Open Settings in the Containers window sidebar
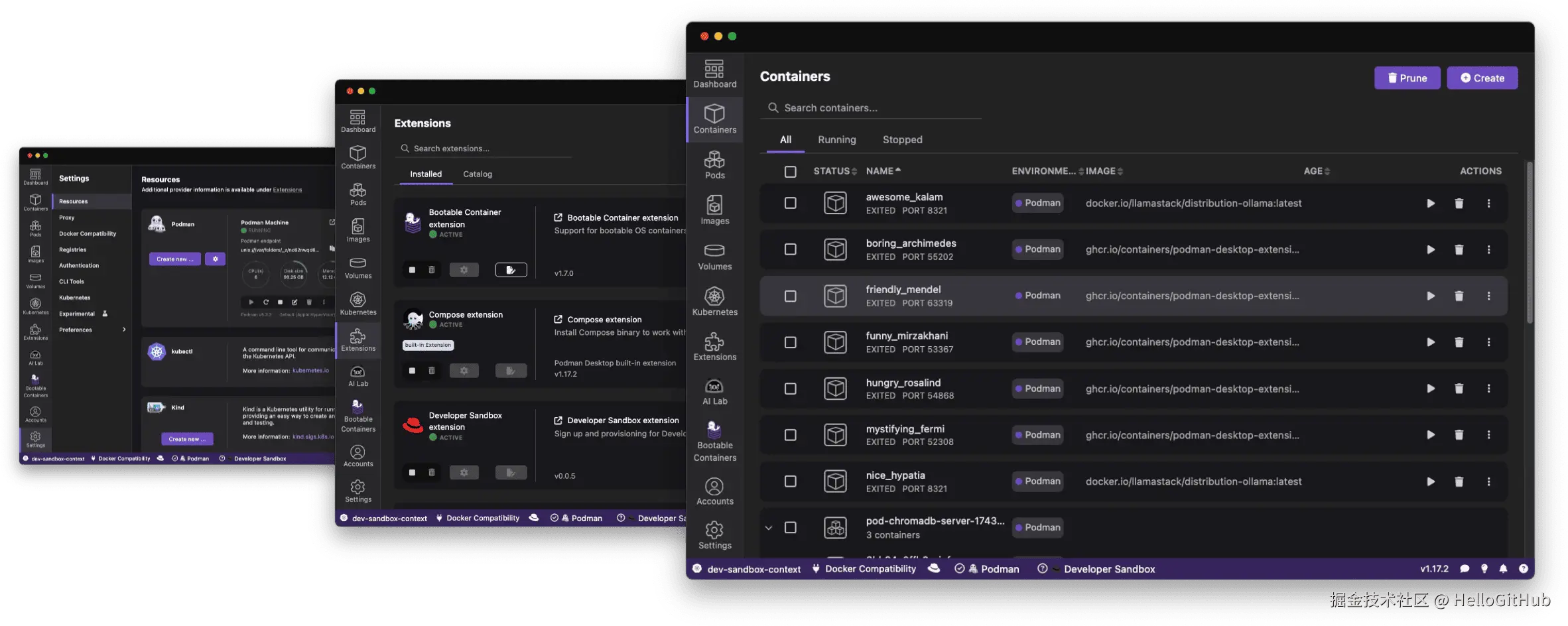Viewport: 1568px width, 626px height. point(714,535)
